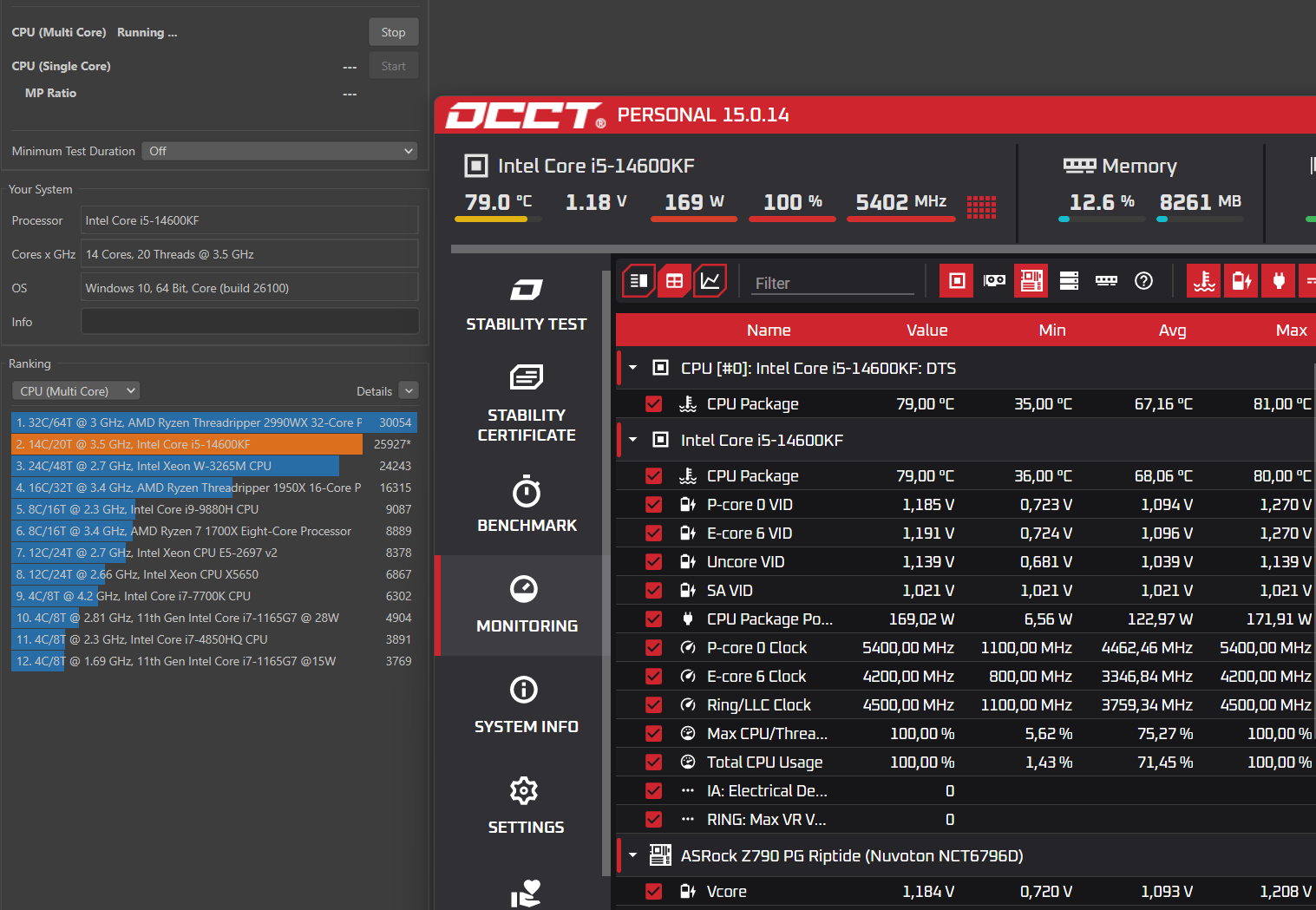The width and height of the screenshot is (1316, 910).
Task: Open the Benchmark section
Action: [527, 505]
